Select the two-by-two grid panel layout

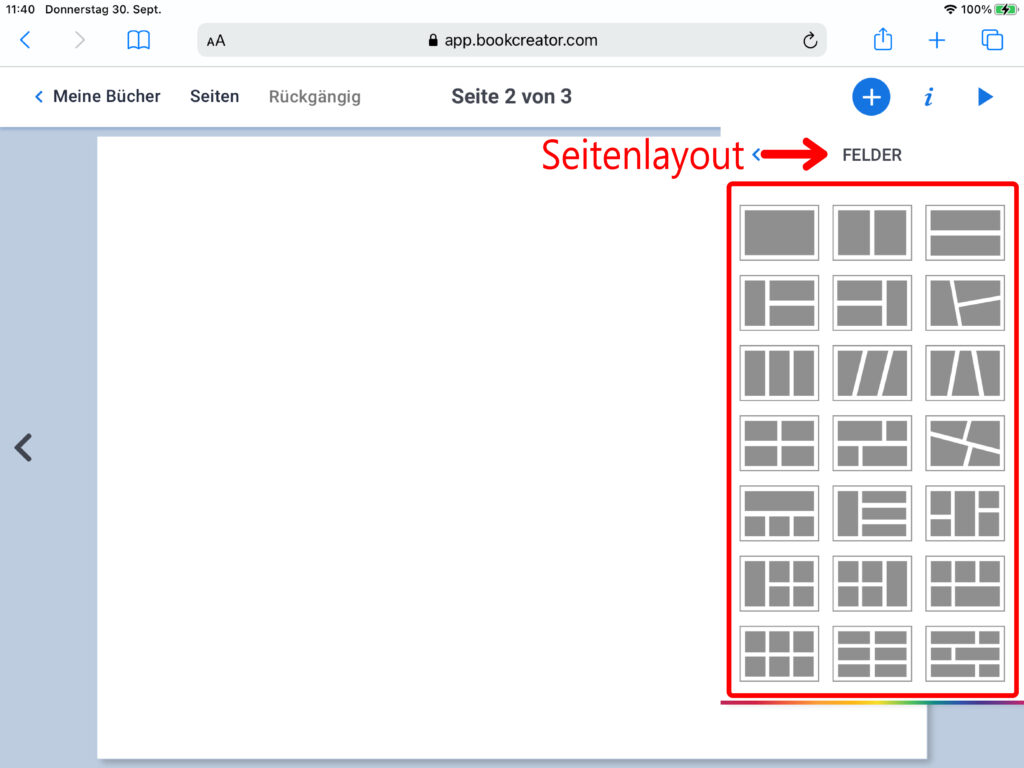click(779, 443)
